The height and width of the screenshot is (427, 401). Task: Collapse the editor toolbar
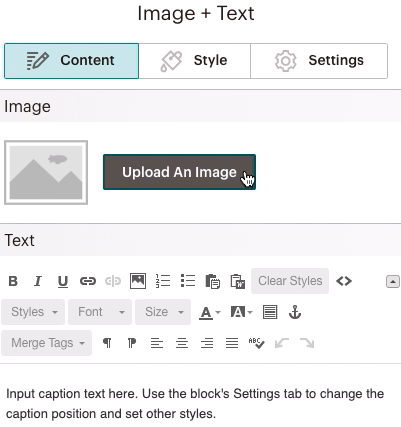(x=393, y=282)
